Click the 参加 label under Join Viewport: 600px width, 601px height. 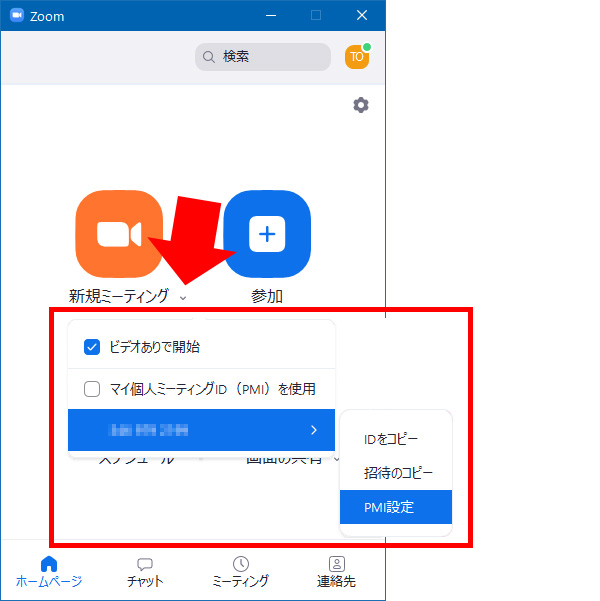(266, 296)
